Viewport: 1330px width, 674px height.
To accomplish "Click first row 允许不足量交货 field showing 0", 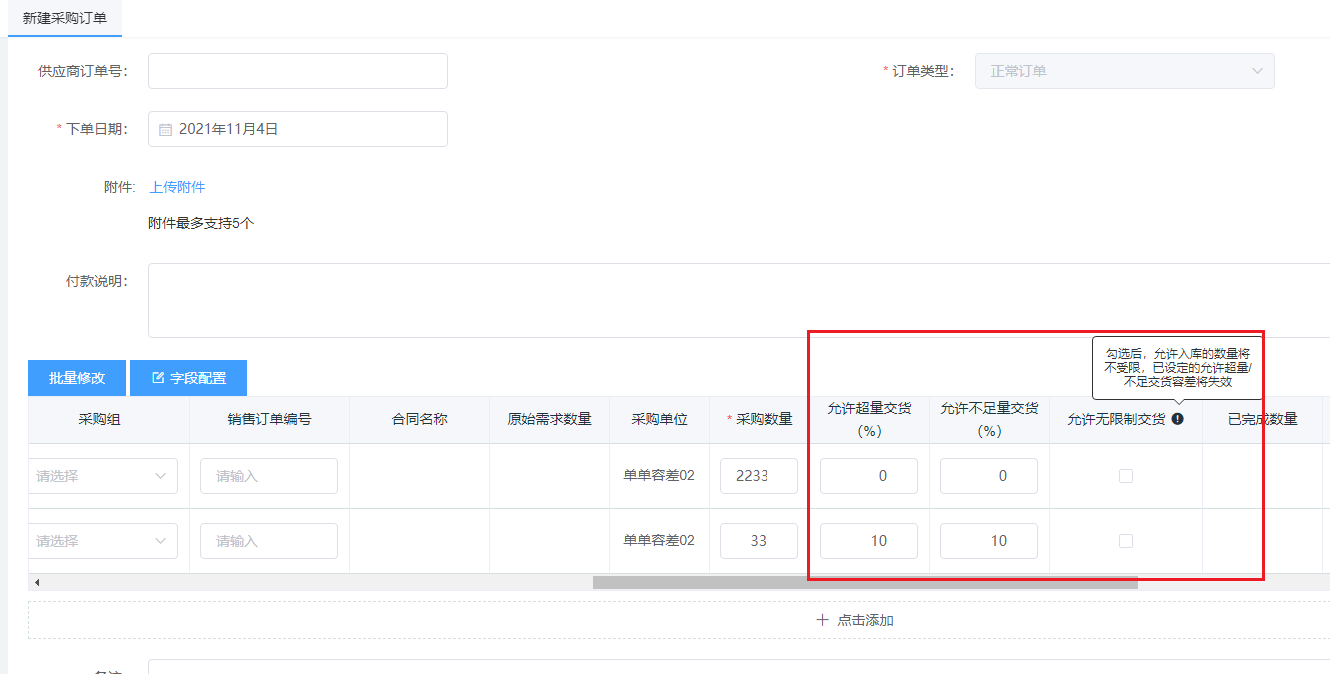I will point(988,476).
